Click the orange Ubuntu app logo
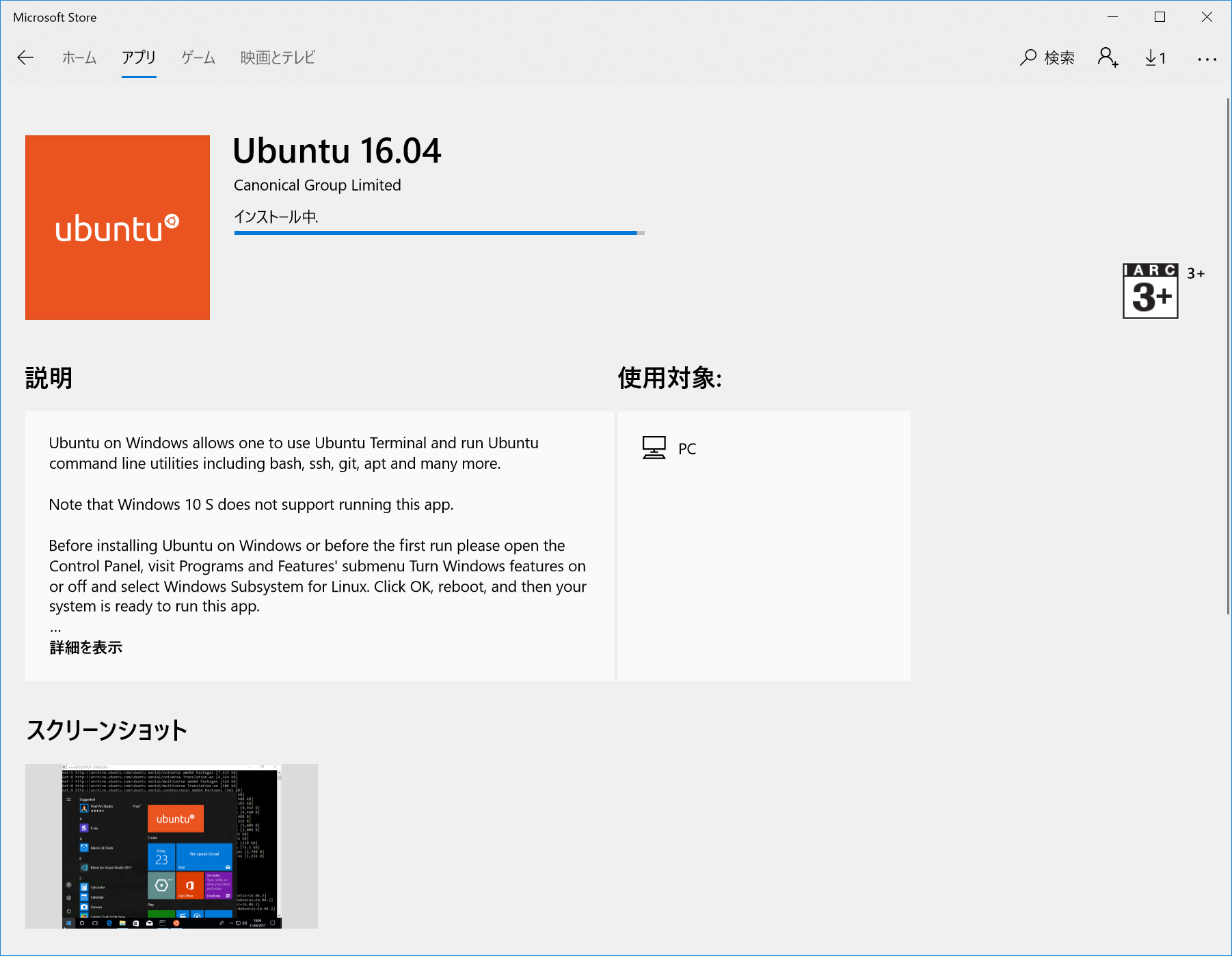Screen dimensions: 1232x956 coord(118,228)
